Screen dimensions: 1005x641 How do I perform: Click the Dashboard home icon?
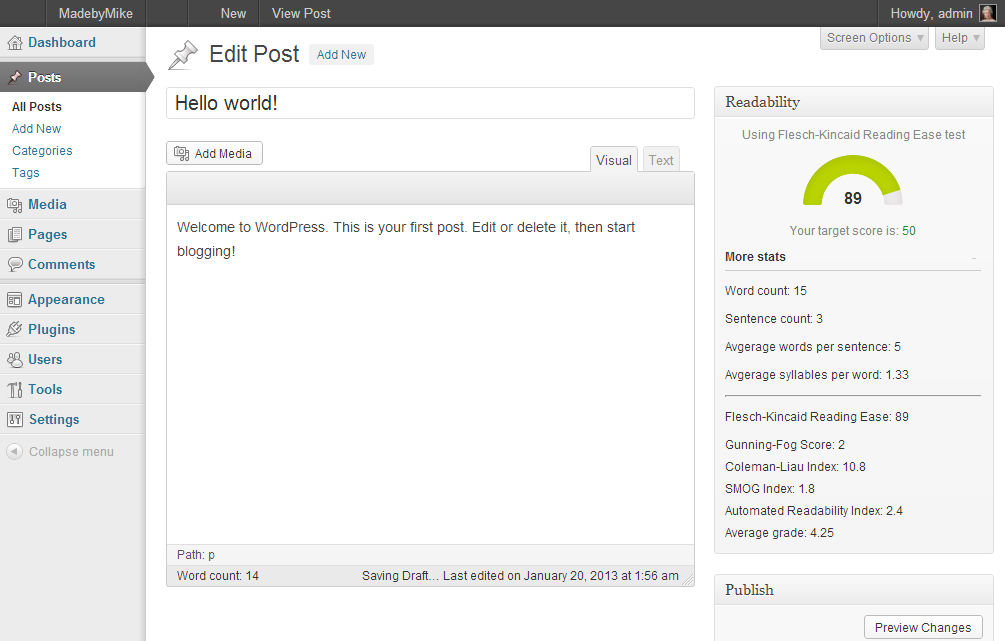coord(14,43)
